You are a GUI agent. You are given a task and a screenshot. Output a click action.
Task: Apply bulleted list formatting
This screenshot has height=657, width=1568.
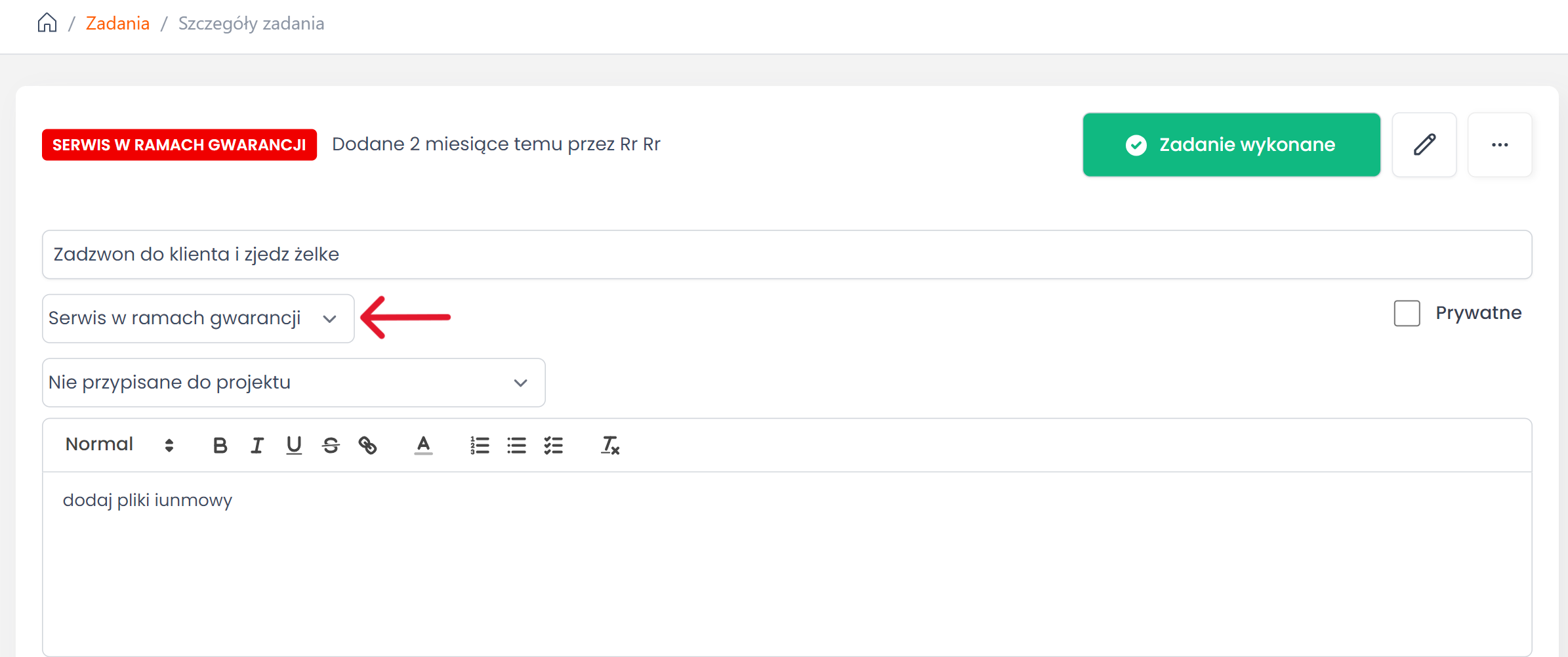coord(516,446)
